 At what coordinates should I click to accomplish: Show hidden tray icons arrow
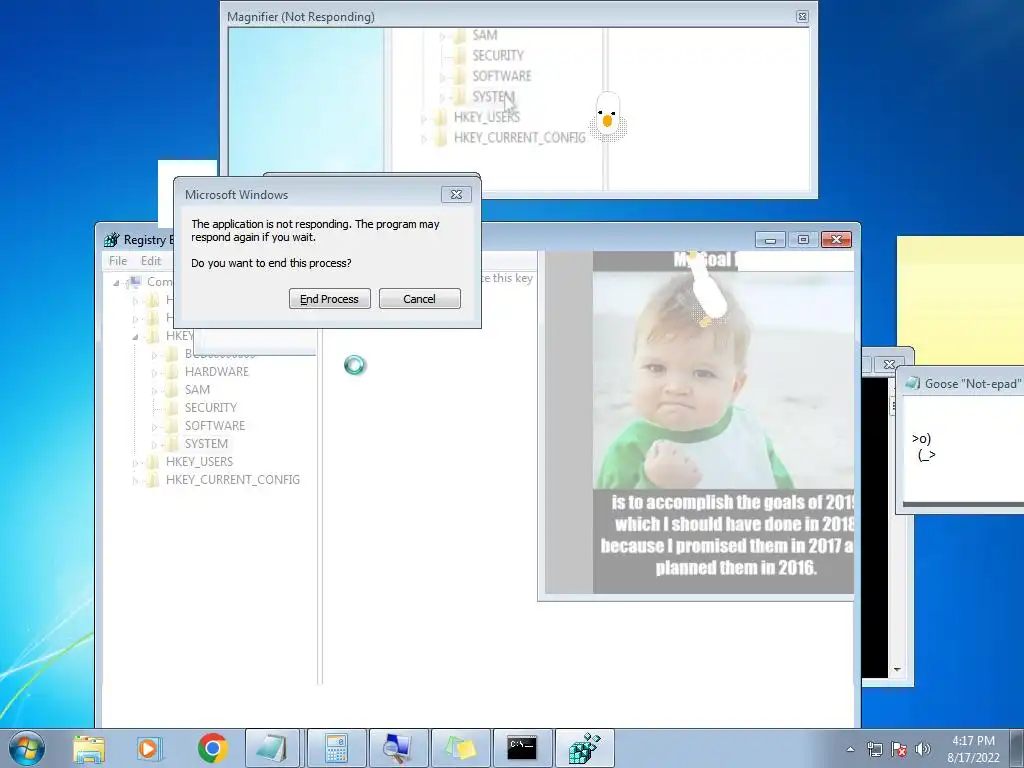pyautogui.click(x=850, y=749)
